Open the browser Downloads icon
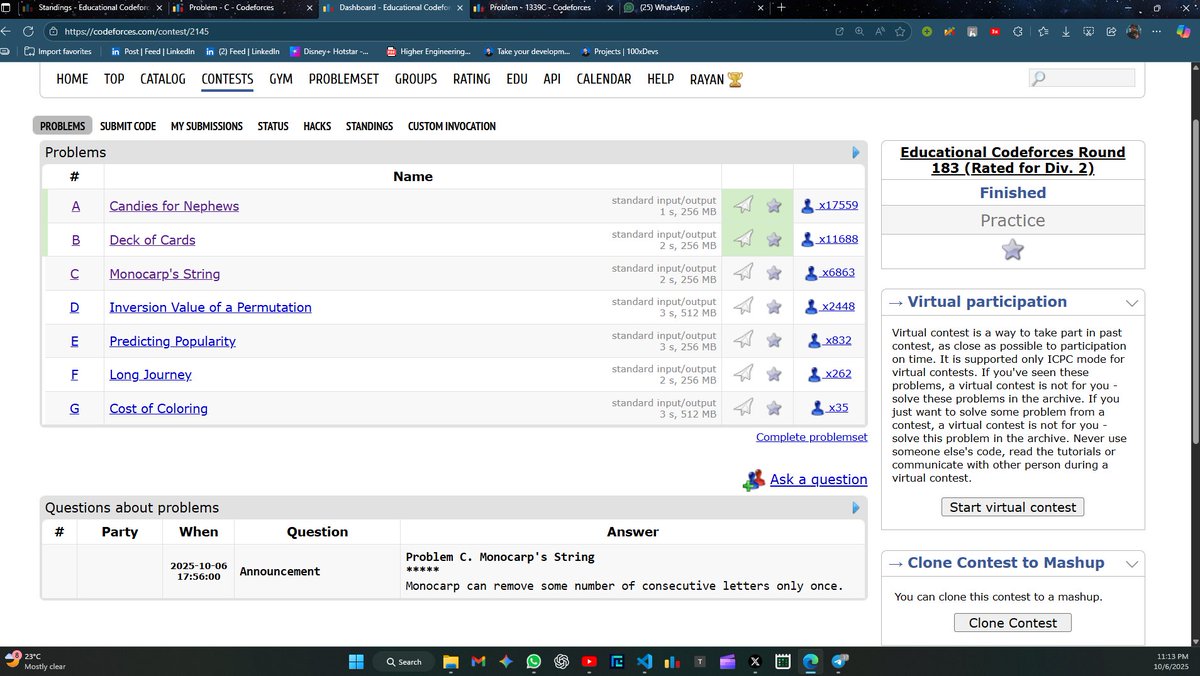This screenshot has width=1200, height=676. [1065, 31]
